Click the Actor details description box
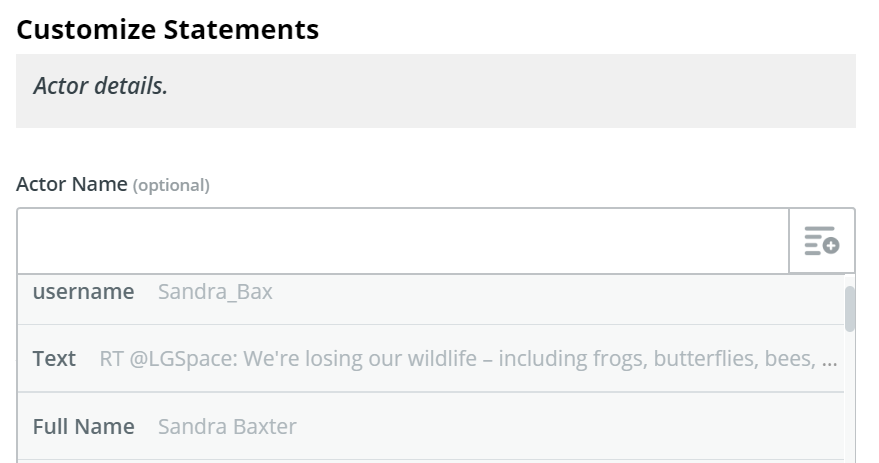879x463 pixels. click(x=436, y=91)
